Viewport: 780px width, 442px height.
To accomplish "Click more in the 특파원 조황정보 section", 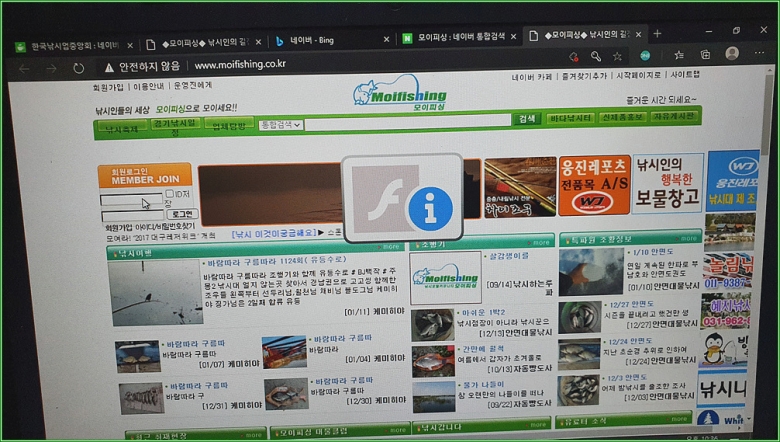I will click(687, 239).
